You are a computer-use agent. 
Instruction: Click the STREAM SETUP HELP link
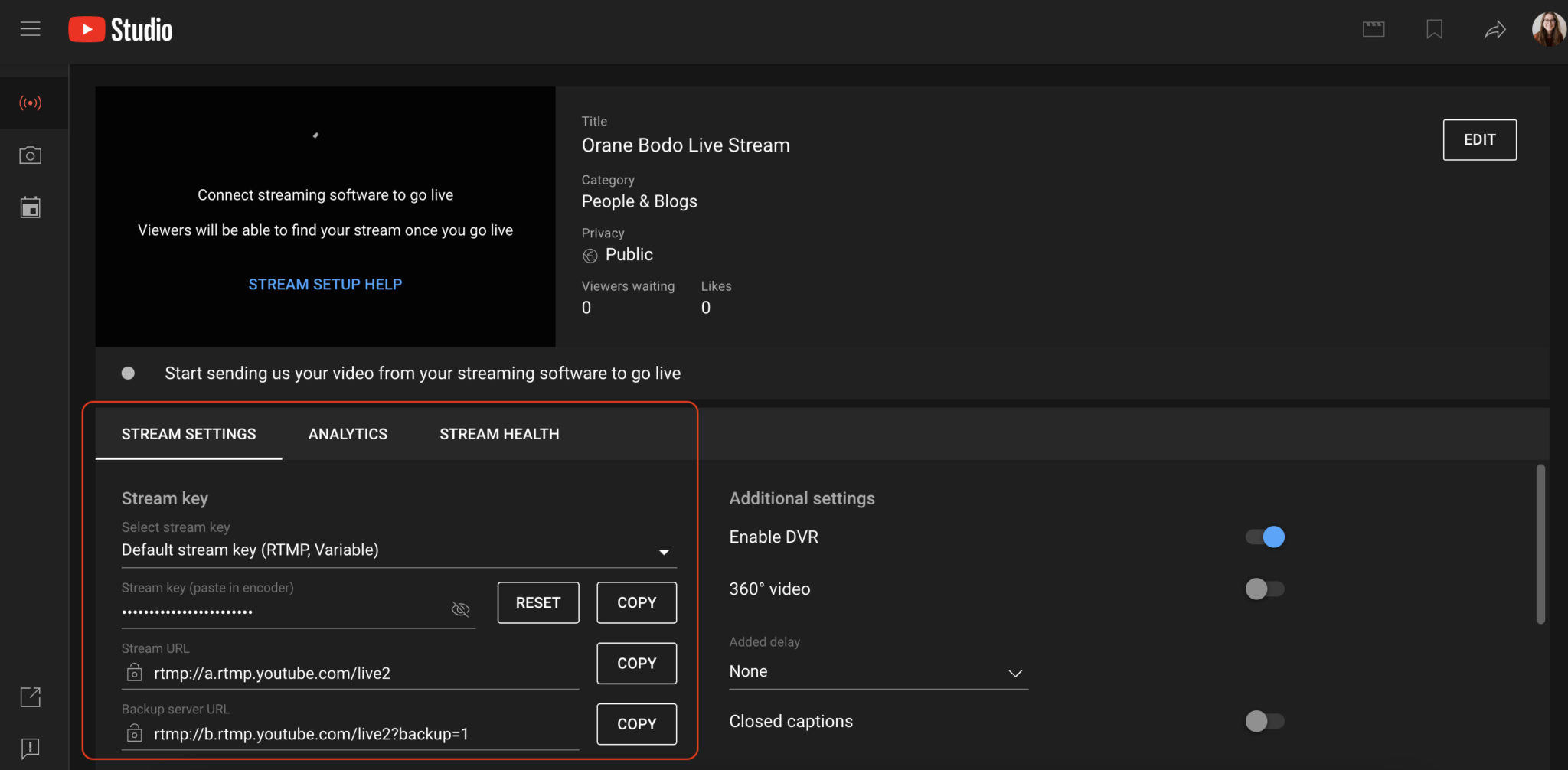click(325, 285)
